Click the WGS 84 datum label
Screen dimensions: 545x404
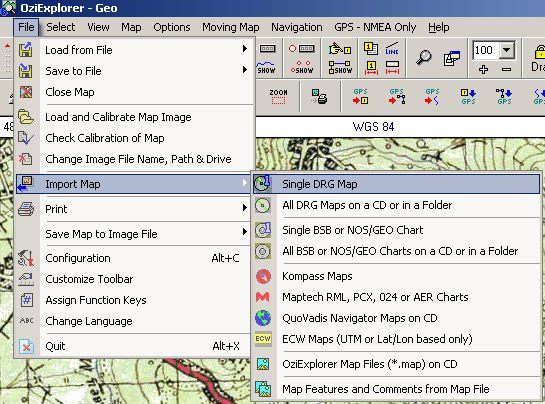click(374, 127)
